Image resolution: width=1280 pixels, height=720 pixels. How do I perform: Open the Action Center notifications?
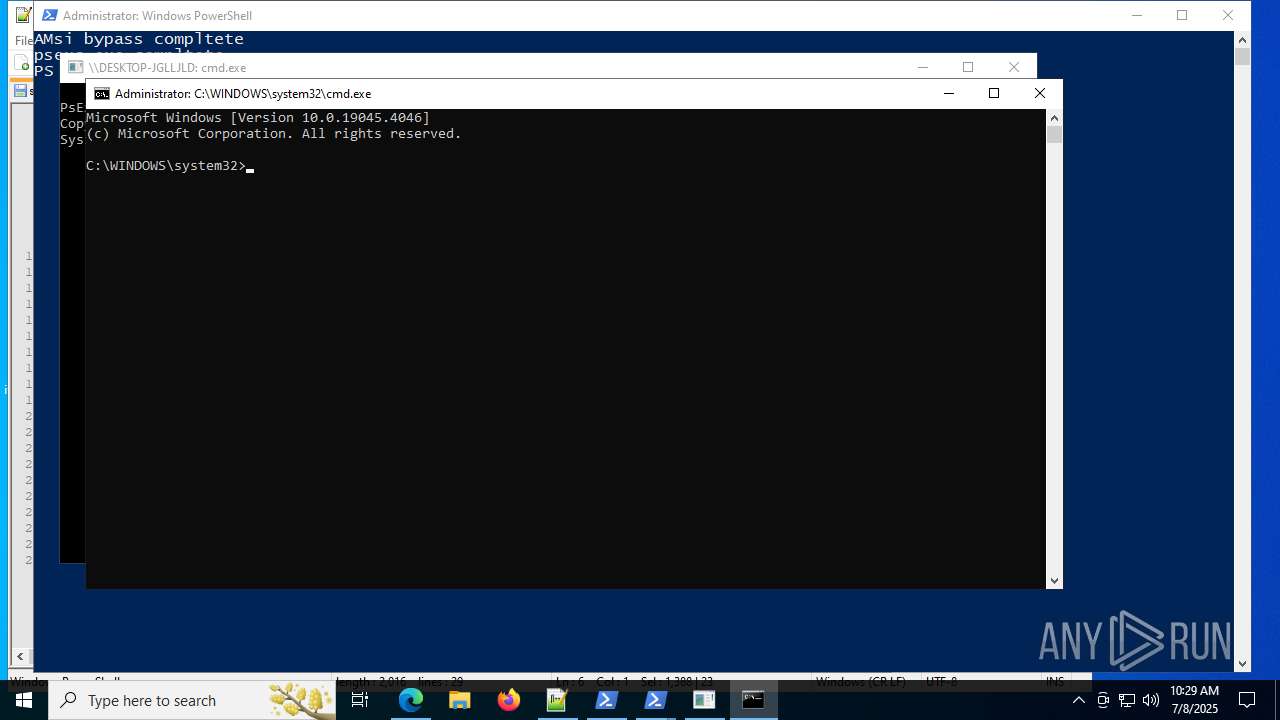coord(1247,700)
